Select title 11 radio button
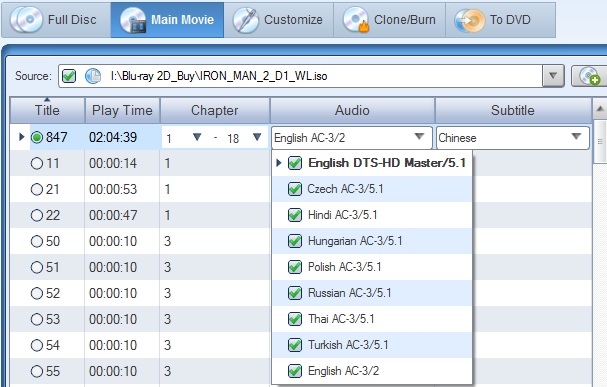607x387 pixels. (37, 163)
